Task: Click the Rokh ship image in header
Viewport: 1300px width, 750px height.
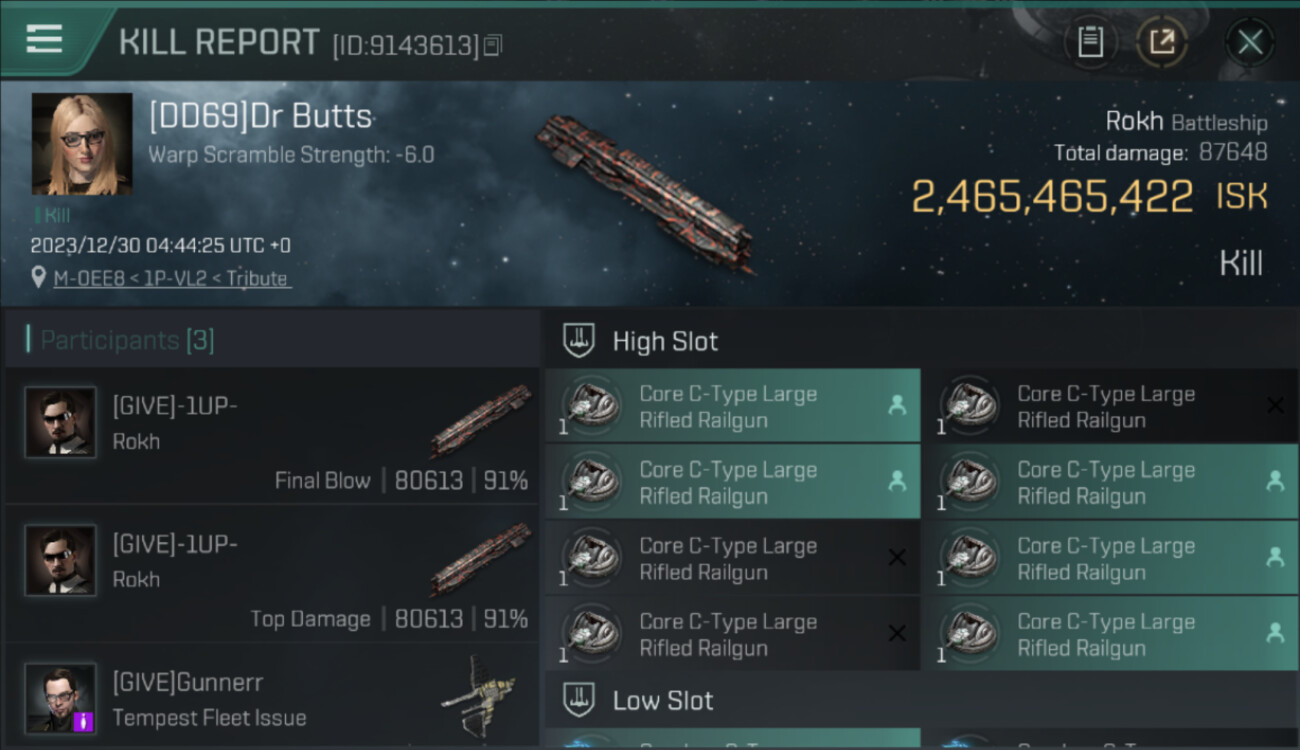Action: [x=645, y=192]
